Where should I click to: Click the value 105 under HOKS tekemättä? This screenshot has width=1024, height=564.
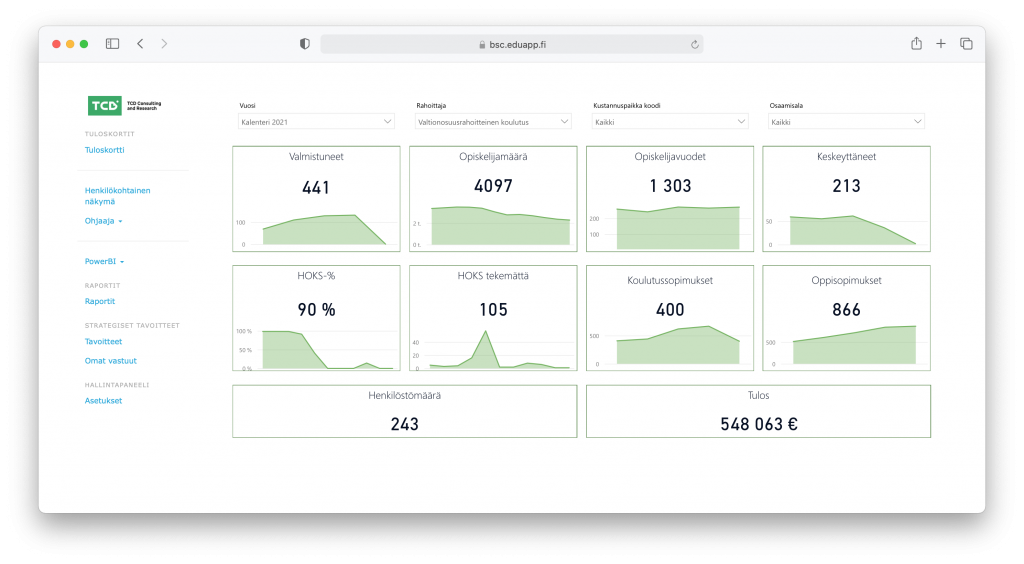[x=493, y=309]
